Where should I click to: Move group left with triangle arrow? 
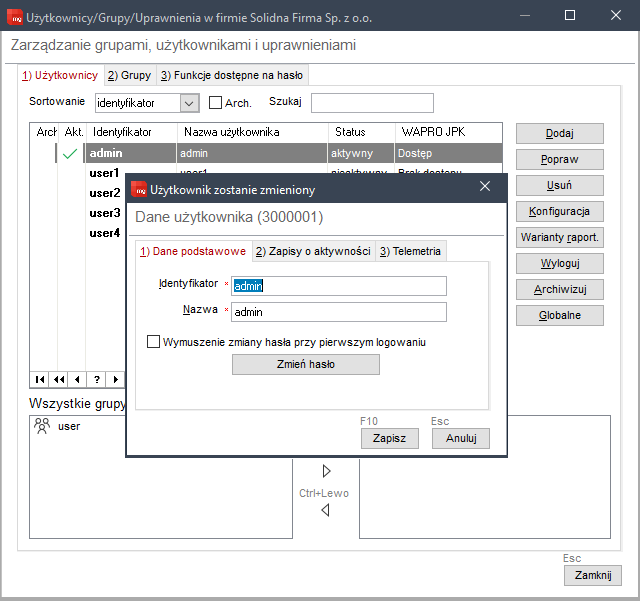[325, 510]
